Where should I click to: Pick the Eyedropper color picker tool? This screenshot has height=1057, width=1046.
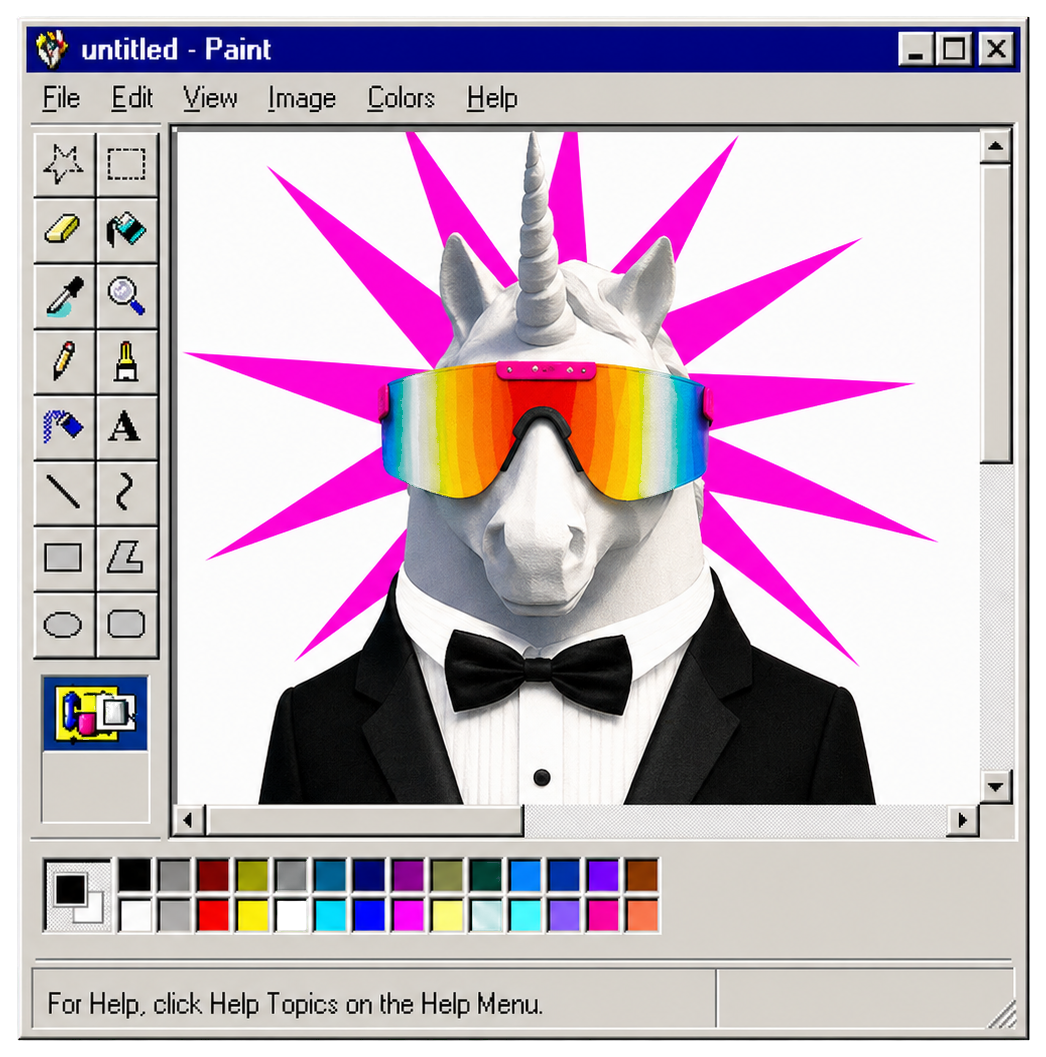63,296
